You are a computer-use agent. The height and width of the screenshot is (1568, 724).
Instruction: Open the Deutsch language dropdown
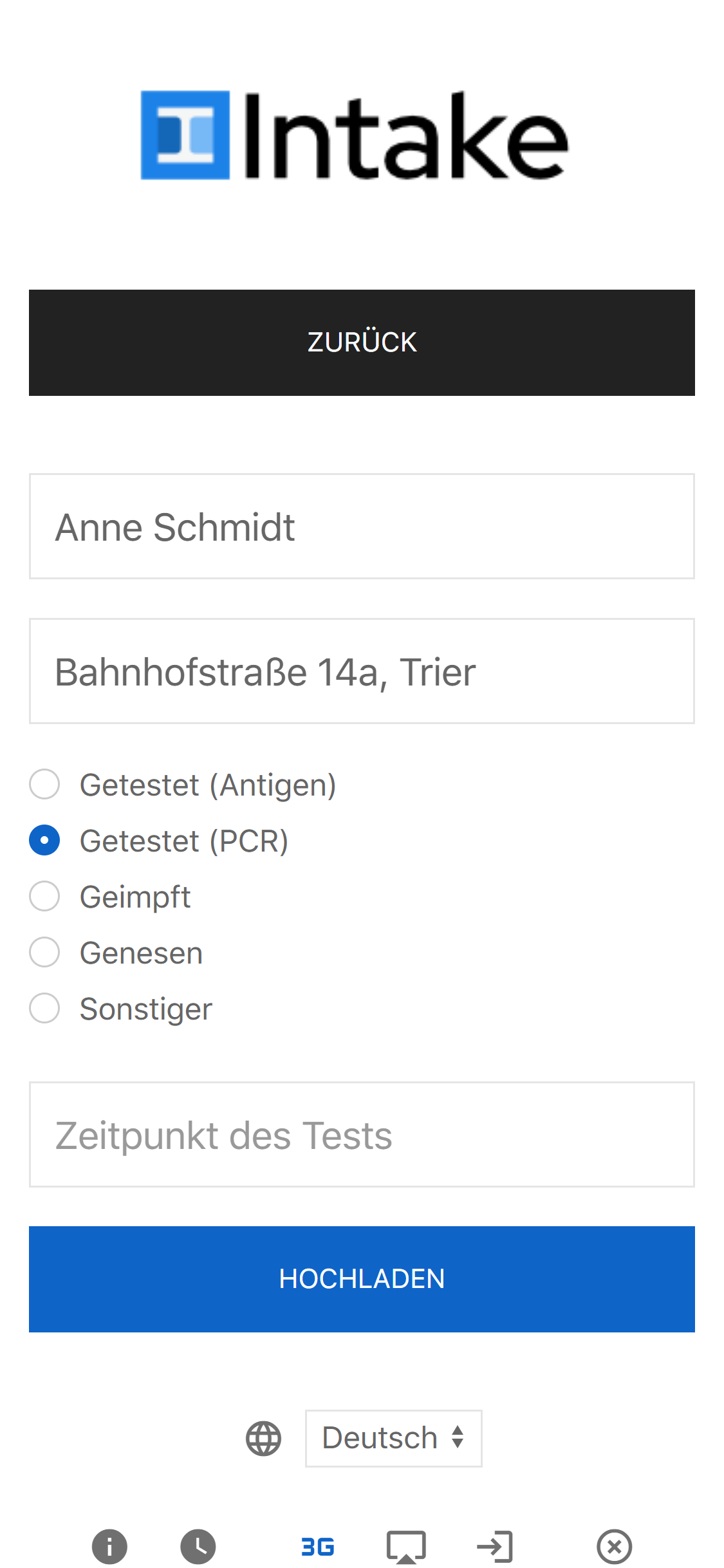click(x=393, y=1439)
